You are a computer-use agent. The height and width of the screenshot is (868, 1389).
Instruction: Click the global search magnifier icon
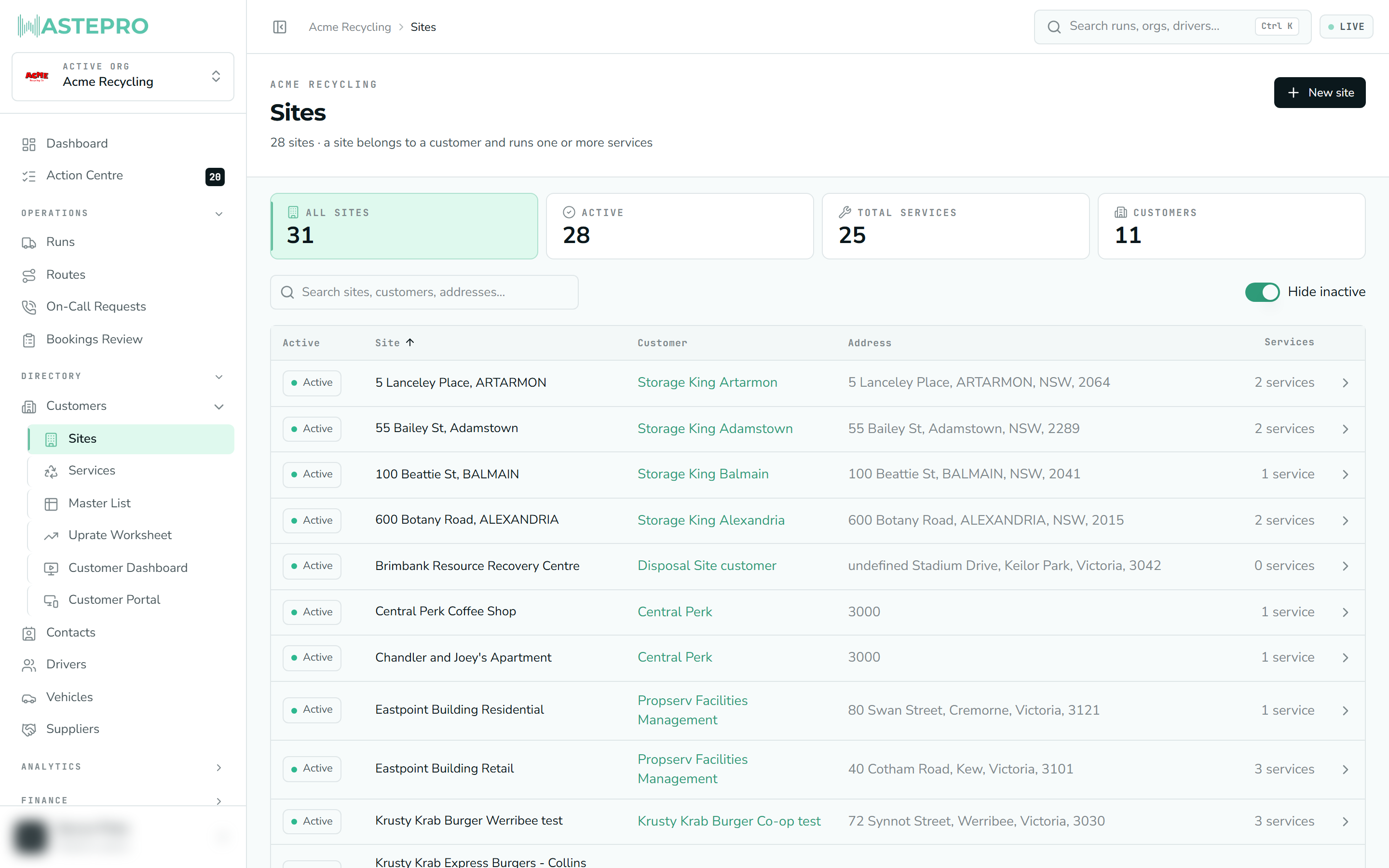pyautogui.click(x=1054, y=27)
